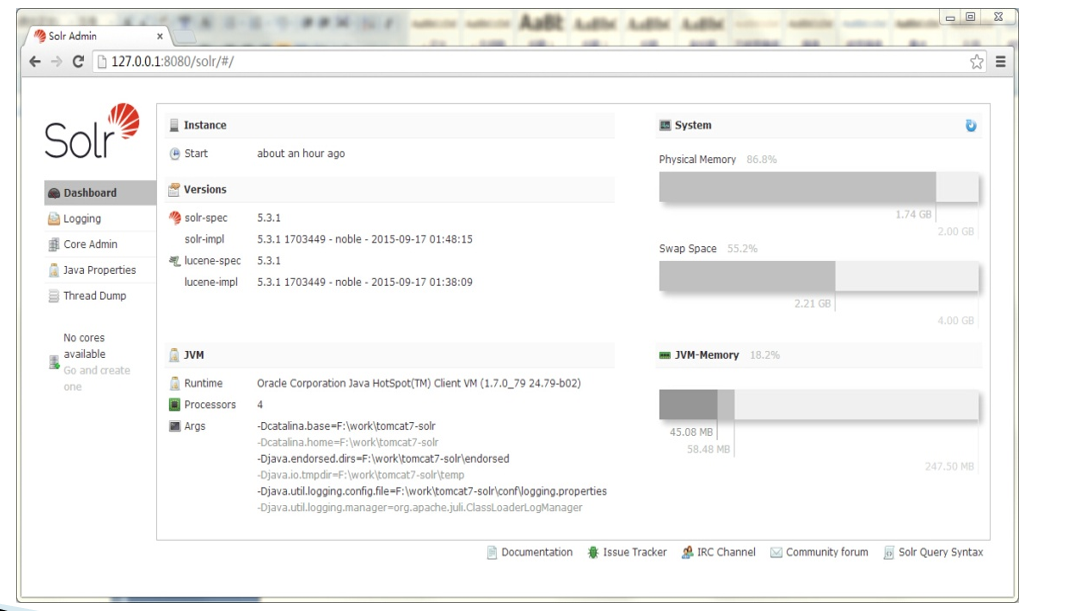Viewport: 1070px width, 611px height.
Task: Bookmark this page with the star icon
Action: tap(977, 61)
